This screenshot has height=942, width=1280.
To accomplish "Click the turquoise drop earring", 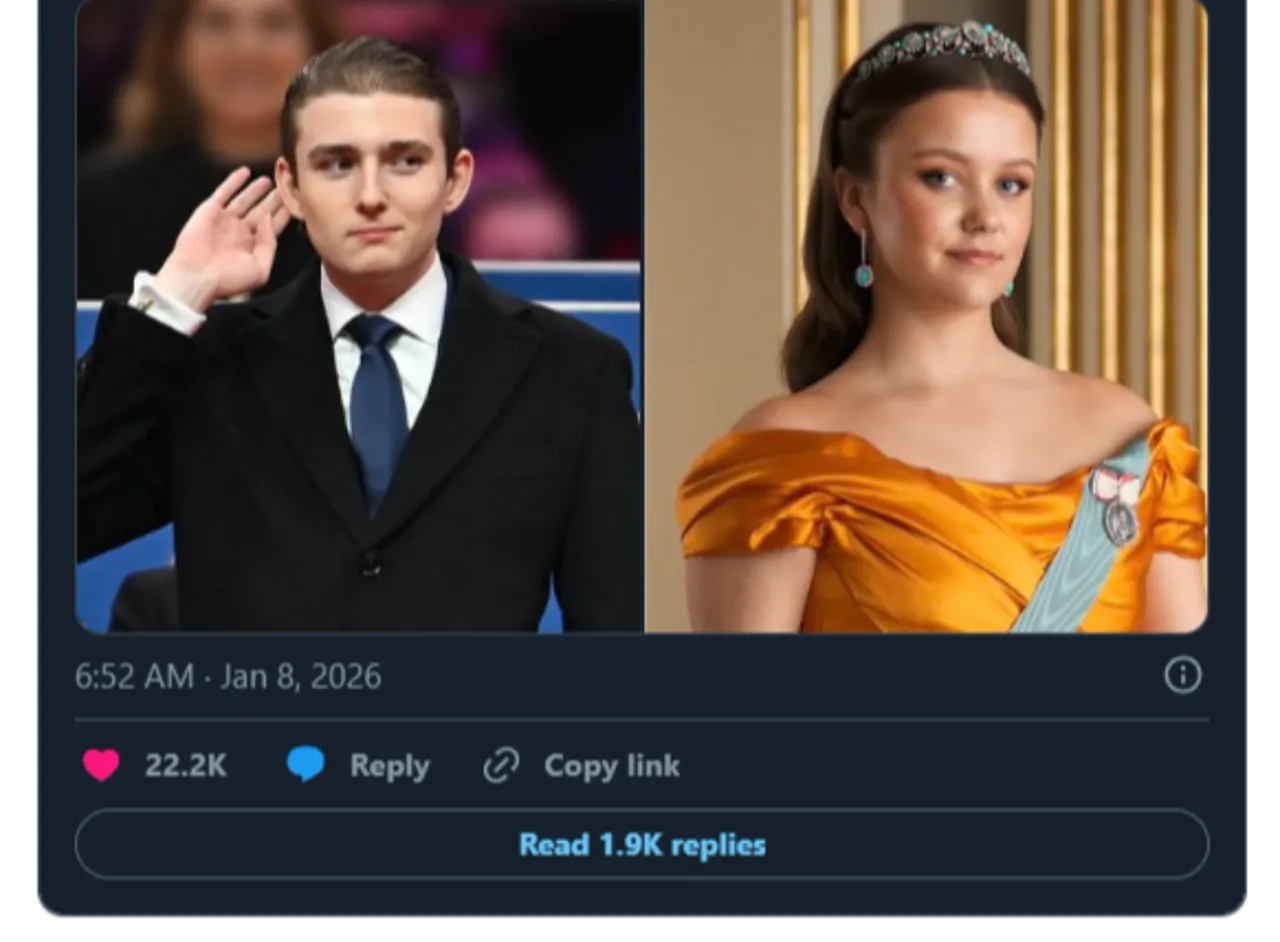I will coord(863,270).
